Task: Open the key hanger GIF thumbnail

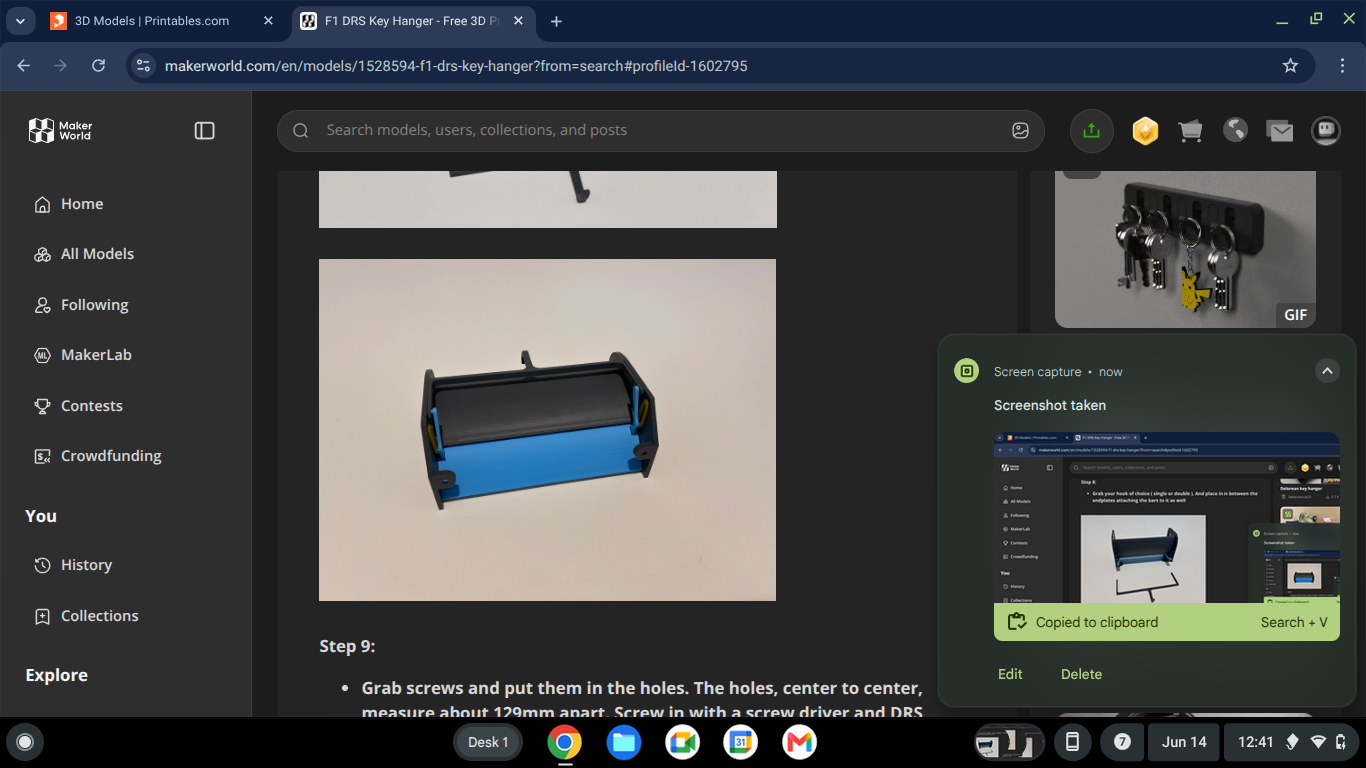Action: (x=1186, y=249)
